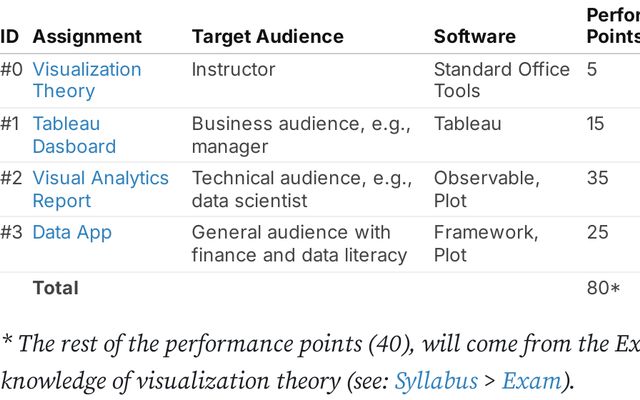Click the Total row label
The width and height of the screenshot is (640, 400).
pos(55,287)
